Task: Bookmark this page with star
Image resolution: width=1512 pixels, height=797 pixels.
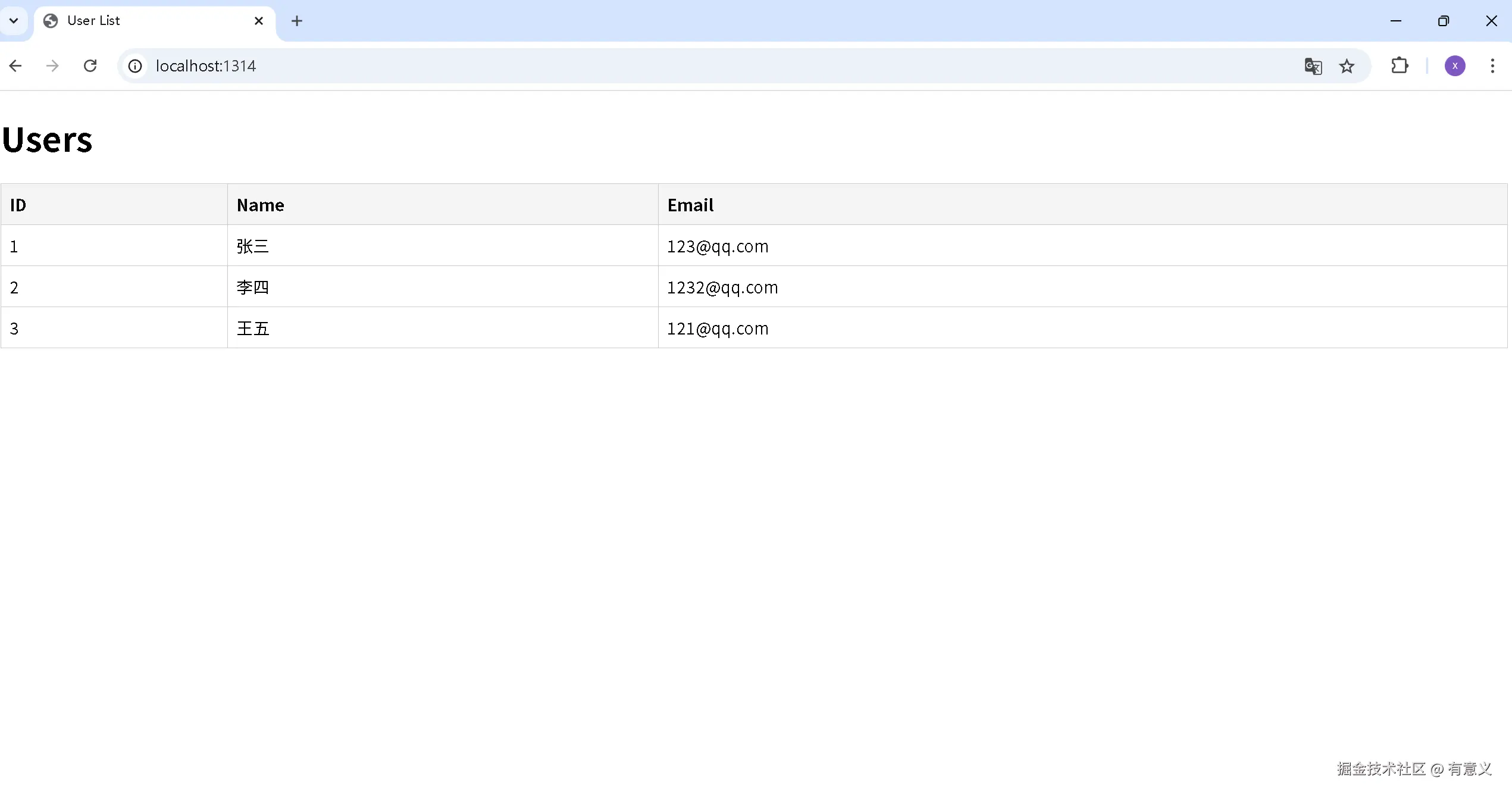Action: pos(1347,66)
